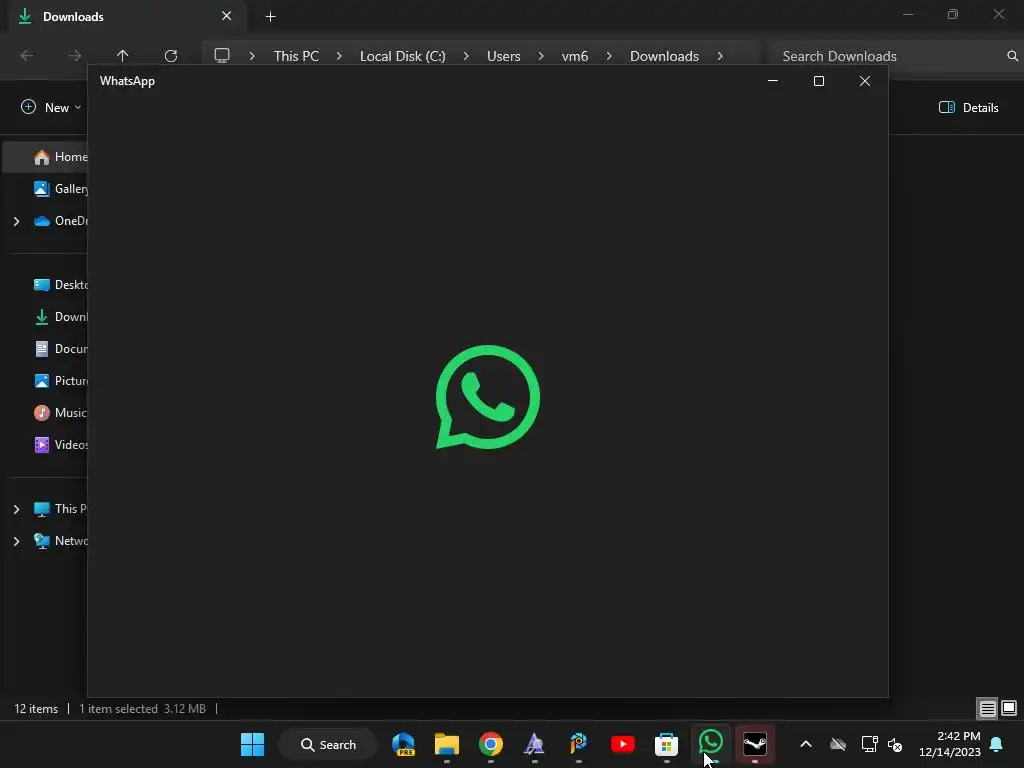The height and width of the screenshot is (768, 1024).
Task: Maximize the WhatsApp window
Action: (818, 81)
